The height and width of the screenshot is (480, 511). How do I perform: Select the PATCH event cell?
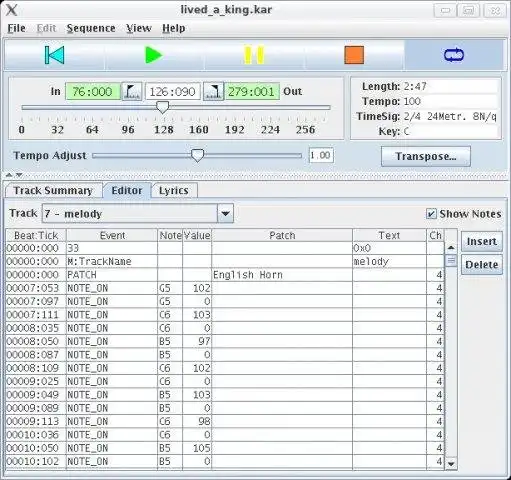tap(112, 275)
